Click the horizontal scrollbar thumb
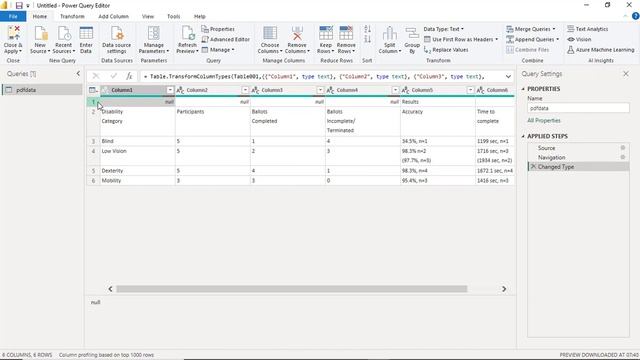The width and height of the screenshot is (640, 360). [291, 289]
